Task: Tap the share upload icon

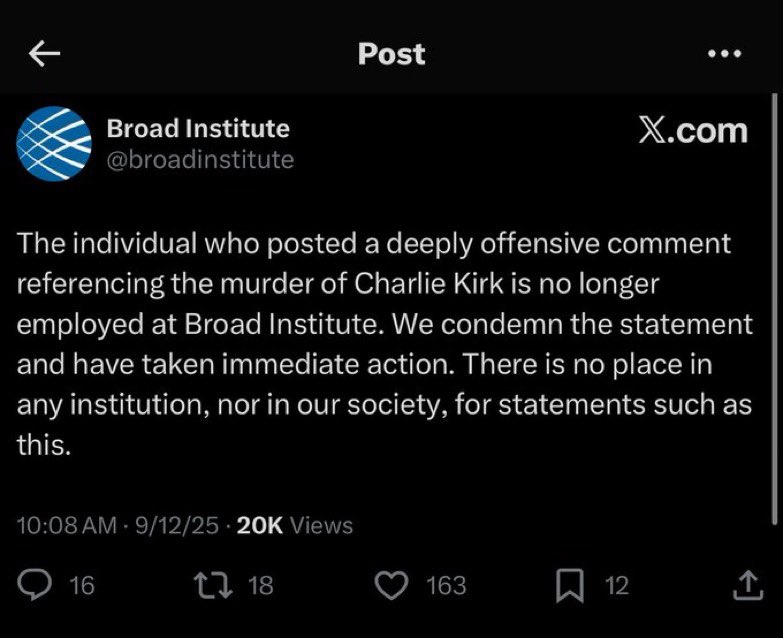Action: pyautogui.click(x=747, y=586)
